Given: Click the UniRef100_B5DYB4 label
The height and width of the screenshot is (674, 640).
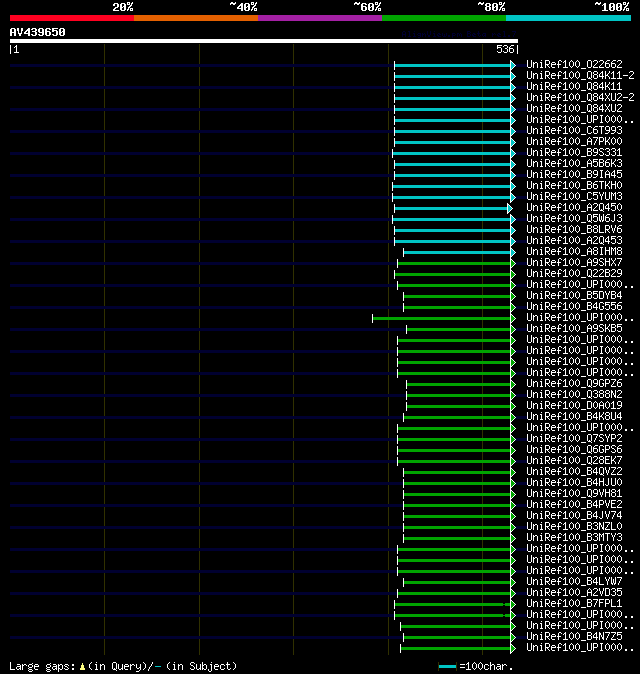Looking at the screenshot, I should [x=574, y=295].
